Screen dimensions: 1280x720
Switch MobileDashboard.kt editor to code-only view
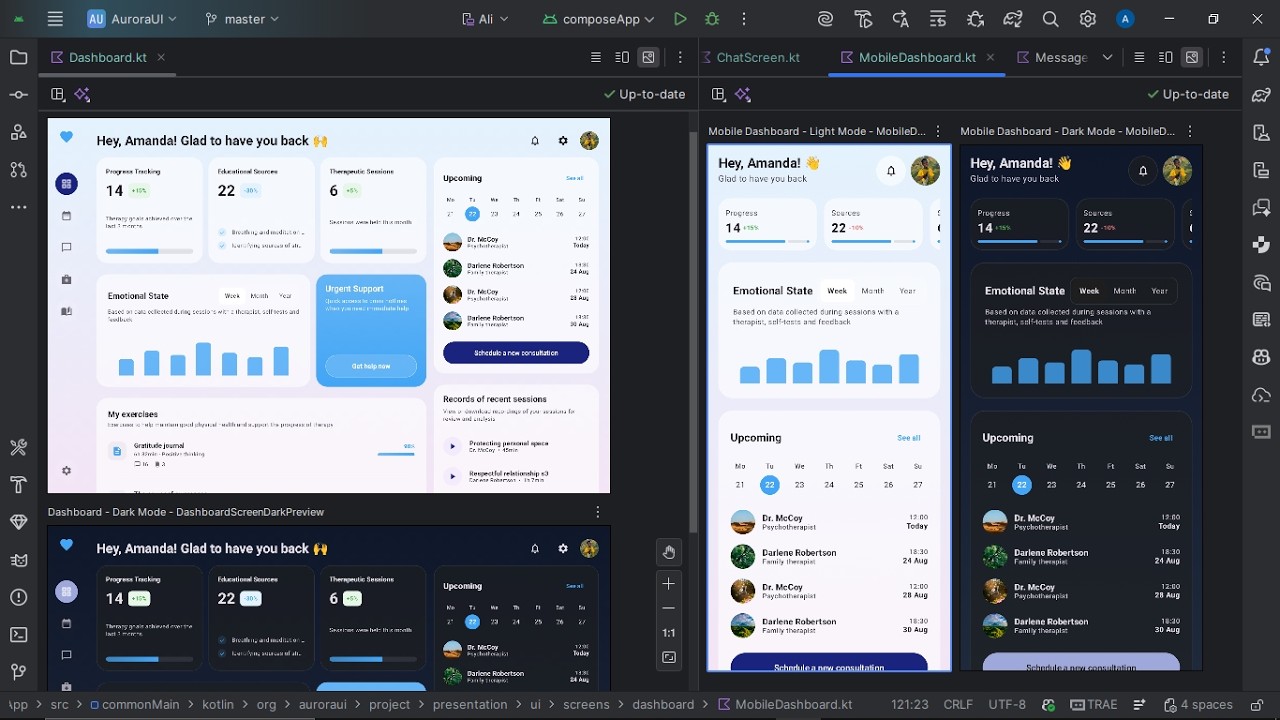[1139, 58]
